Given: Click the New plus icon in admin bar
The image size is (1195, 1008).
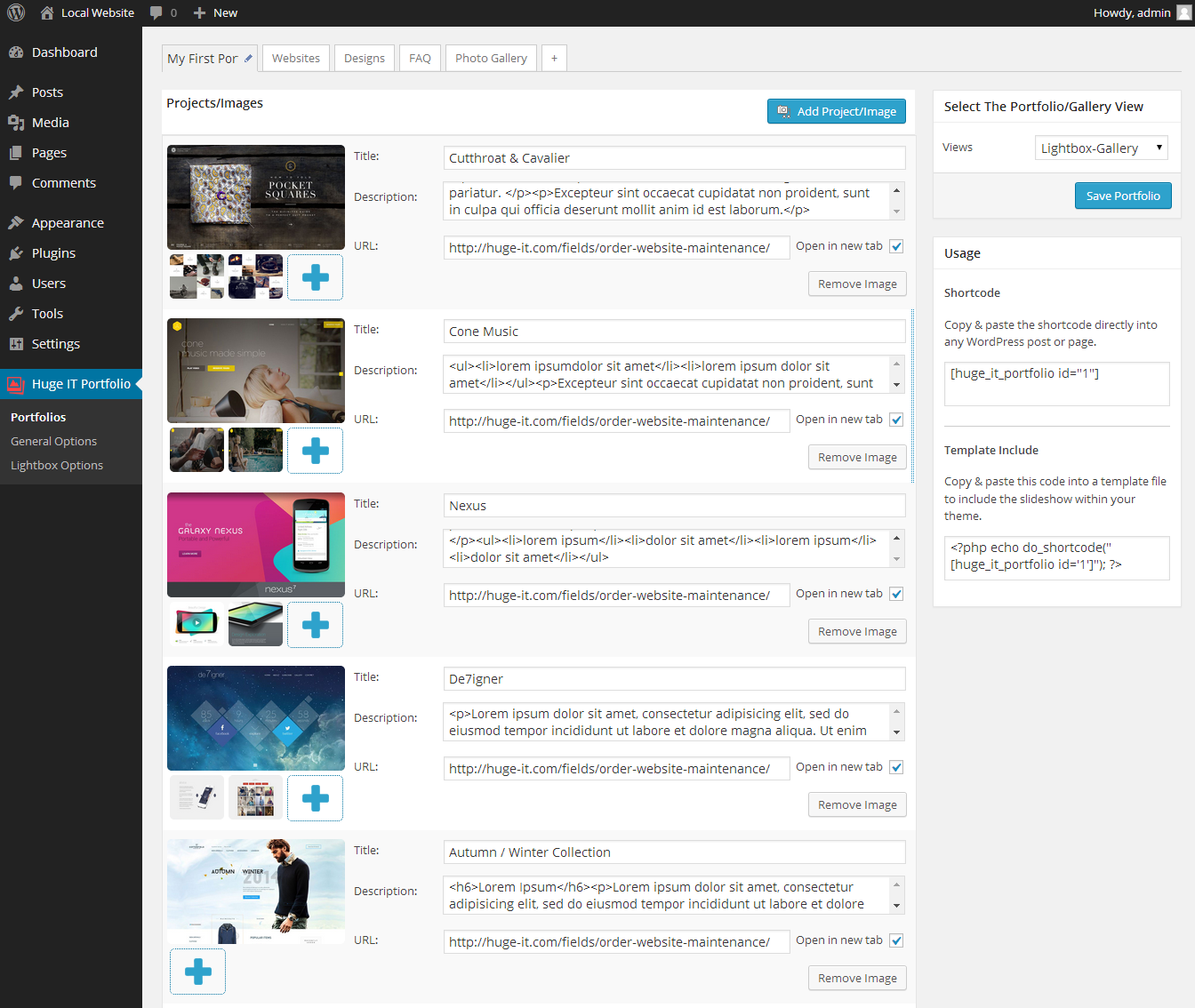Looking at the screenshot, I should (x=199, y=13).
